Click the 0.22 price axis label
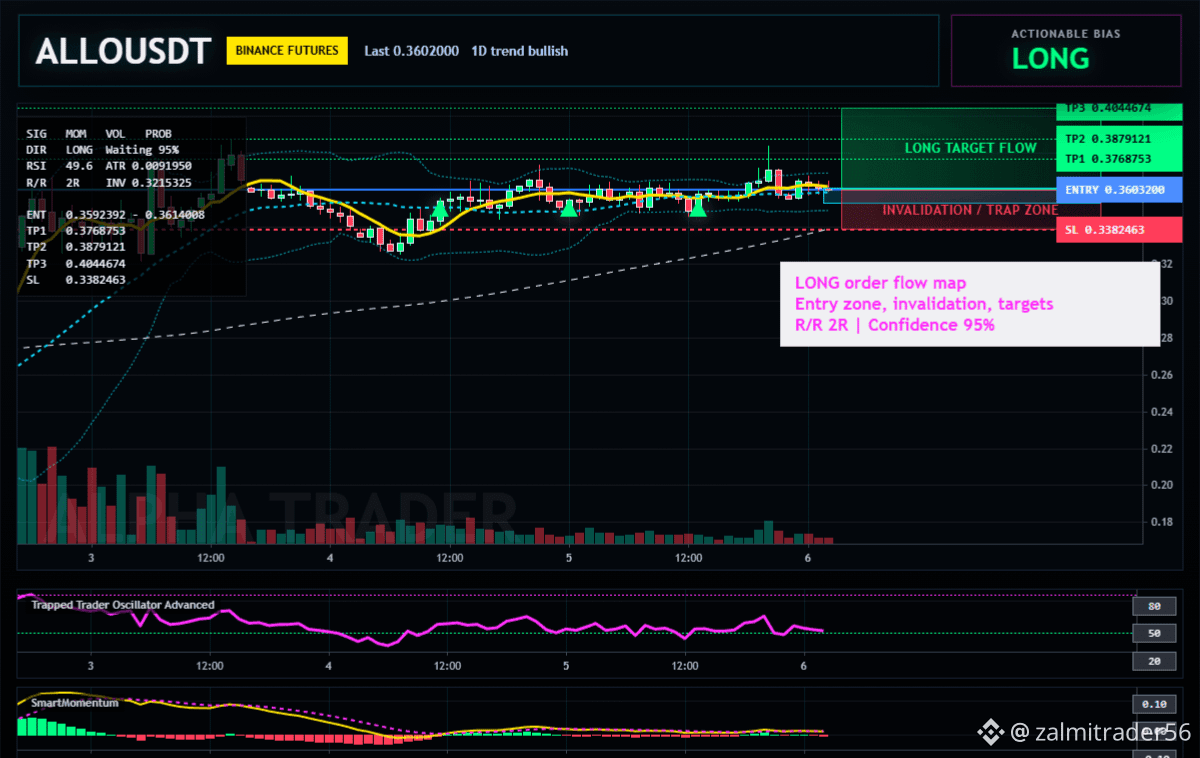Screen dimensions: 1200x758 [x=1161, y=449]
